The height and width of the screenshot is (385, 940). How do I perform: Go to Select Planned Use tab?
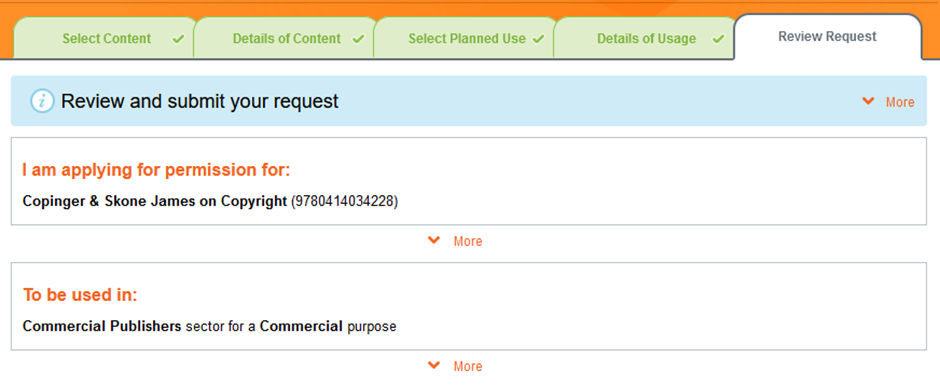tap(466, 38)
